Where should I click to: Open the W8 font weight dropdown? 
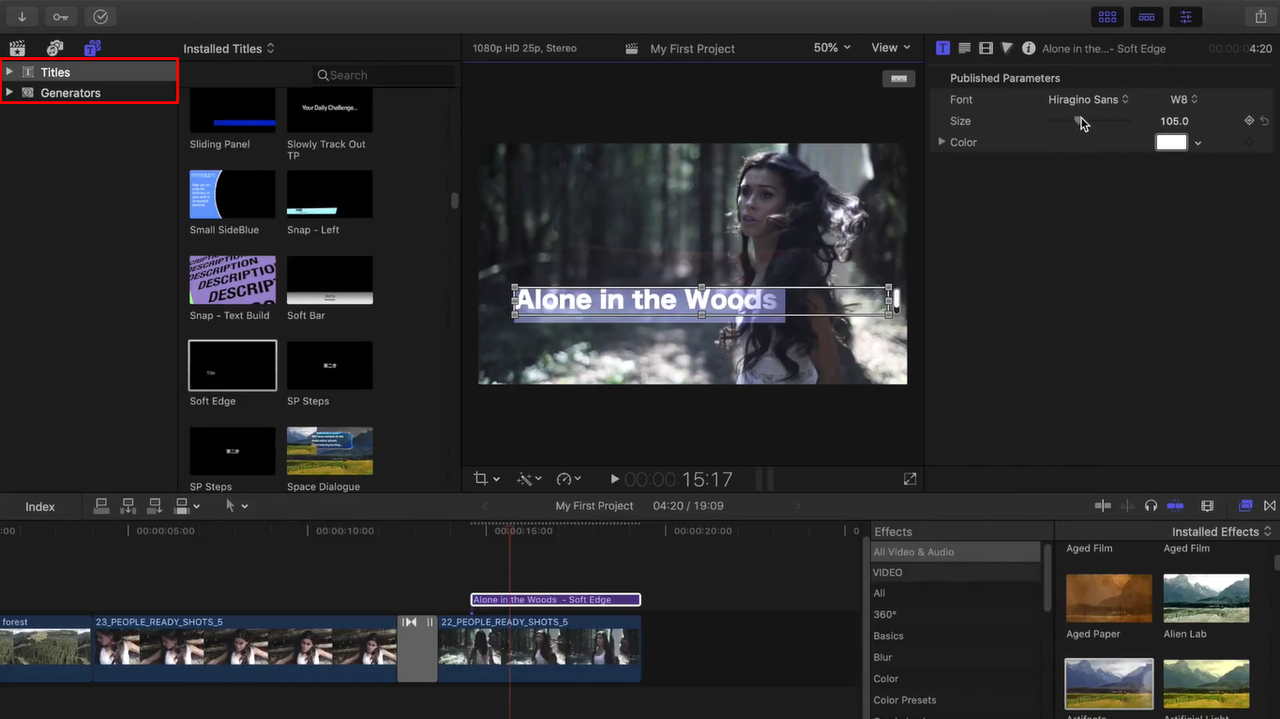1184,99
